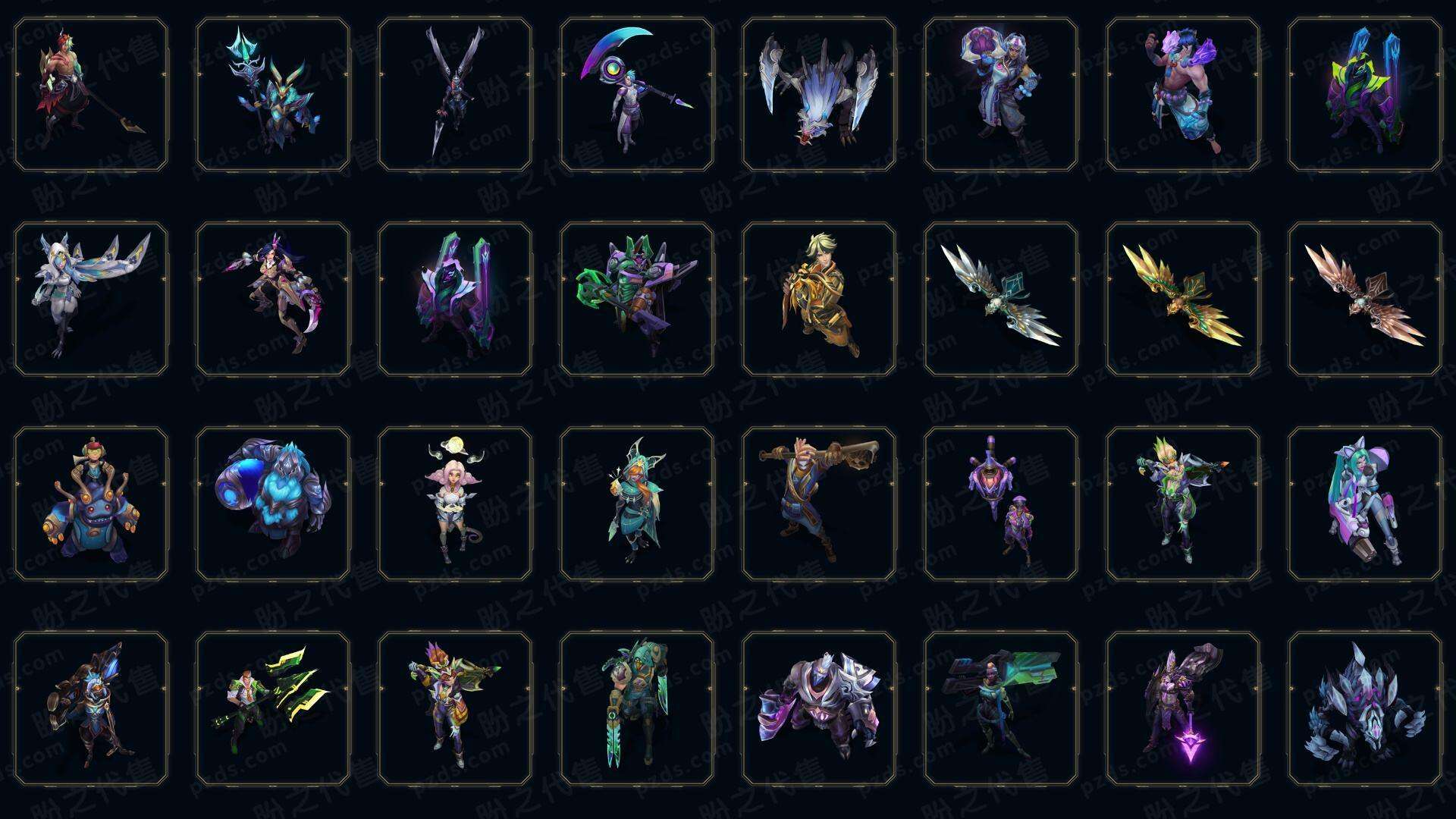Pick the silver feathered bird wing item
This screenshot has width=1456, height=819.
pos(1001,299)
